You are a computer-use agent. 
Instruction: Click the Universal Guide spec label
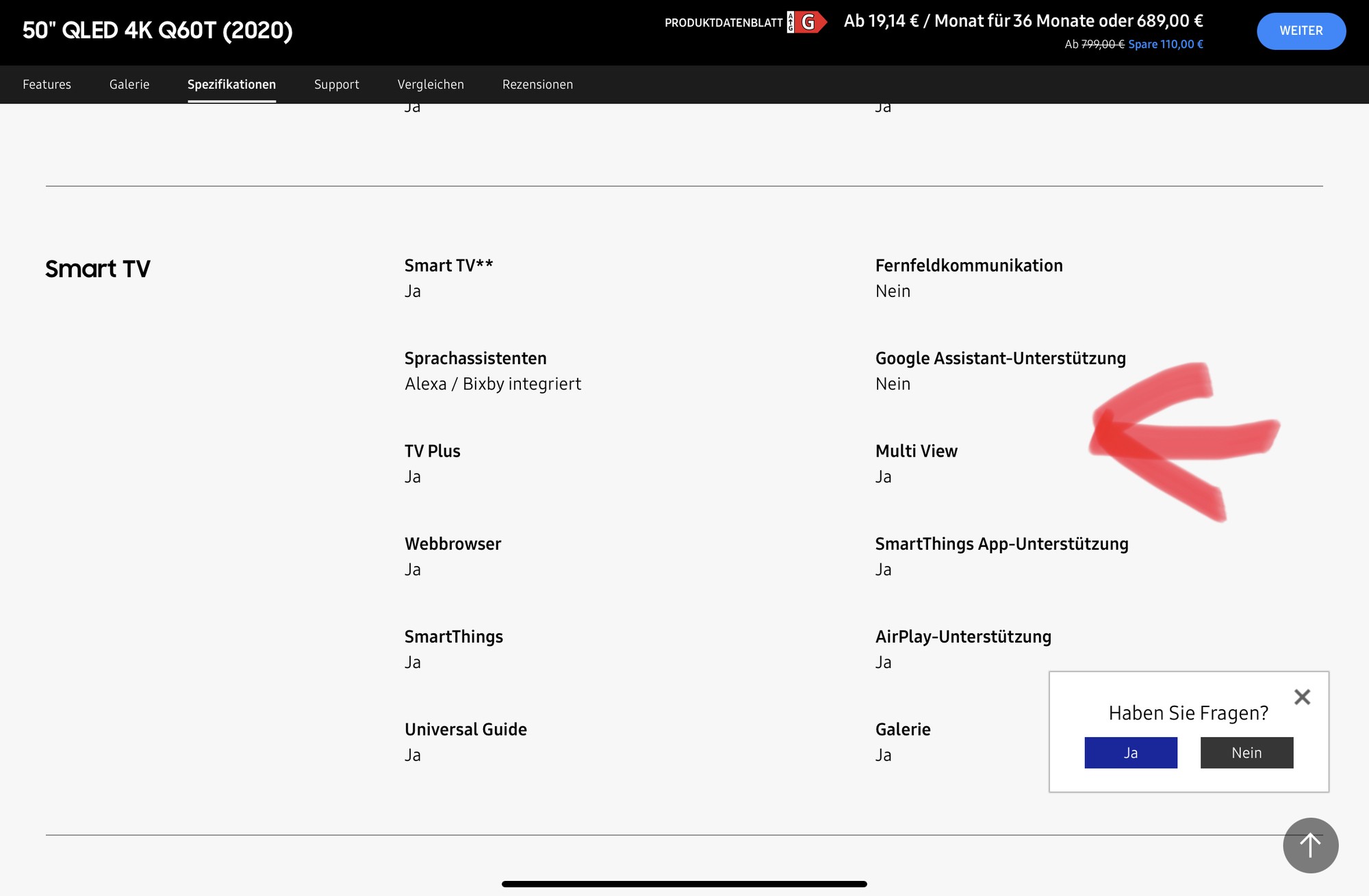pos(465,730)
